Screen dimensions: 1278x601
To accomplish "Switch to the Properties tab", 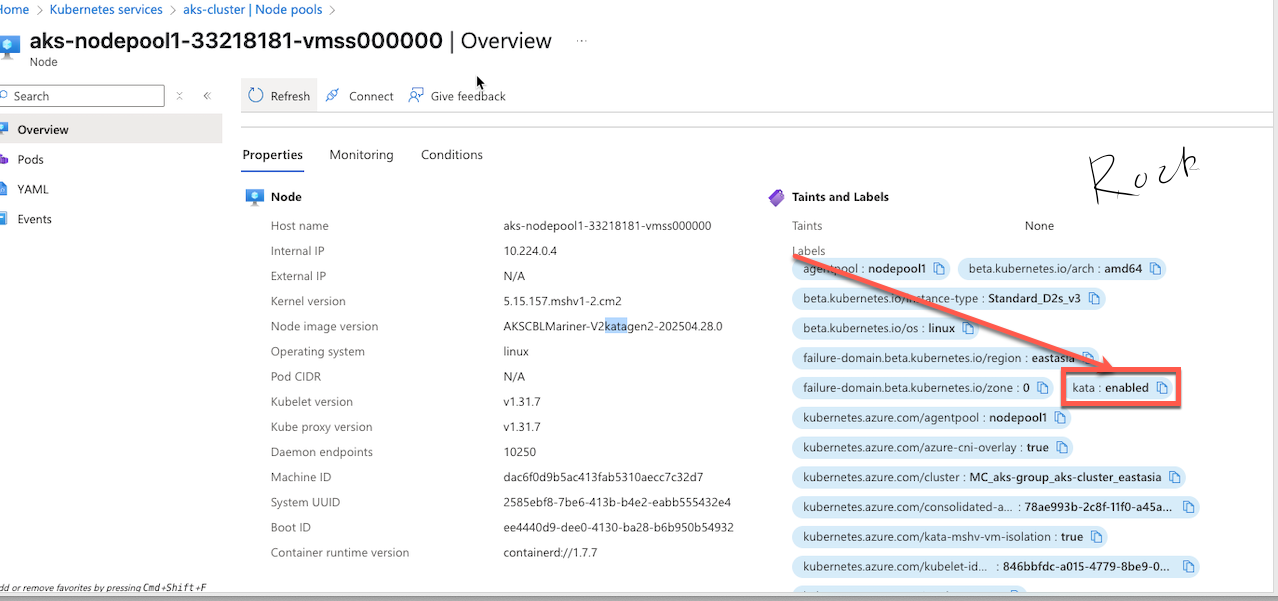I will [x=272, y=155].
